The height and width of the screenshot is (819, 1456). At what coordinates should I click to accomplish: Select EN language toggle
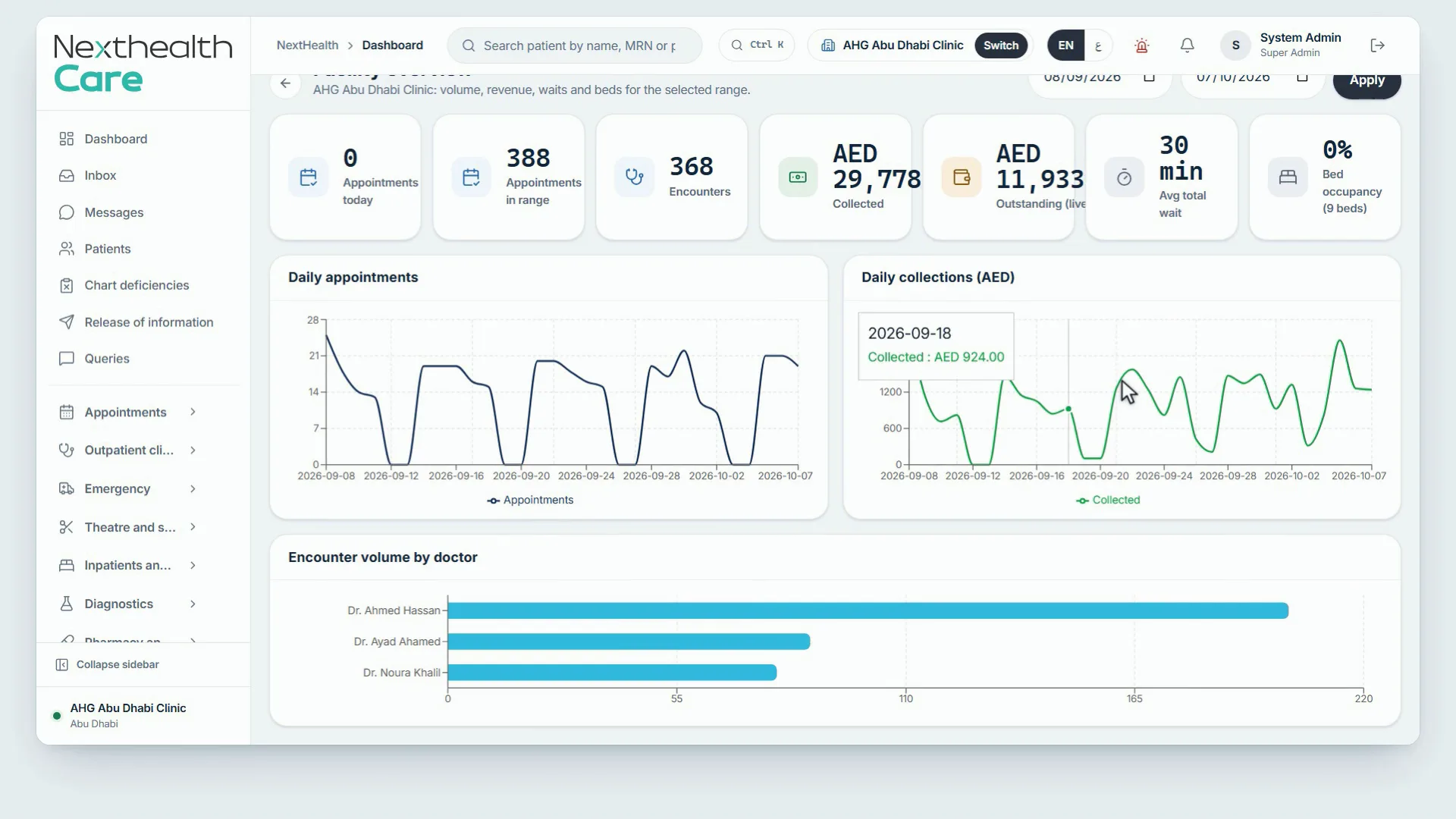point(1065,45)
